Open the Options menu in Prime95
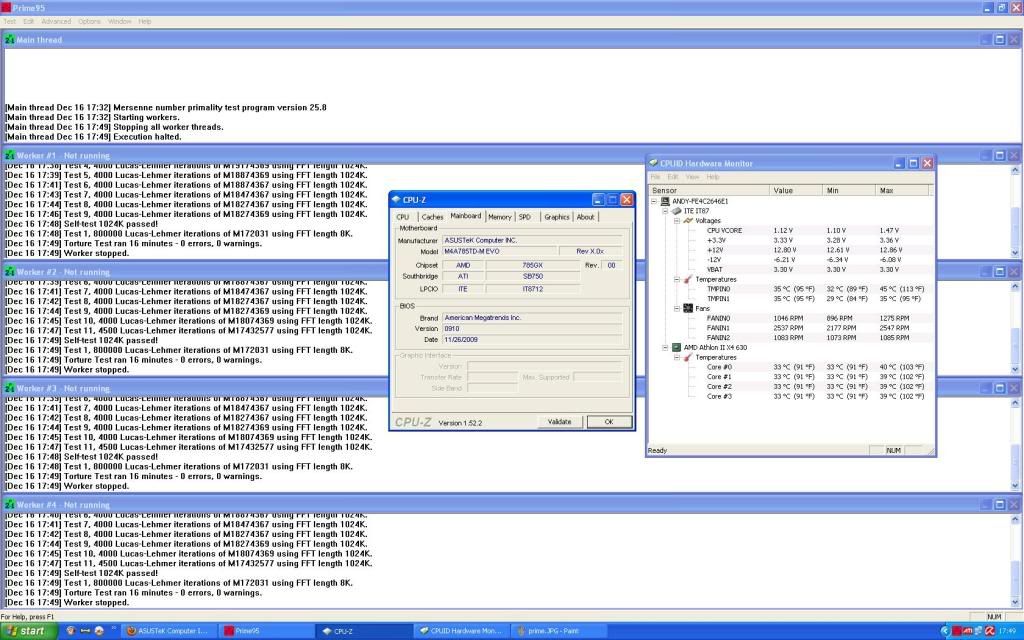The width and height of the screenshot is (1024, 640). coord(89,22)
